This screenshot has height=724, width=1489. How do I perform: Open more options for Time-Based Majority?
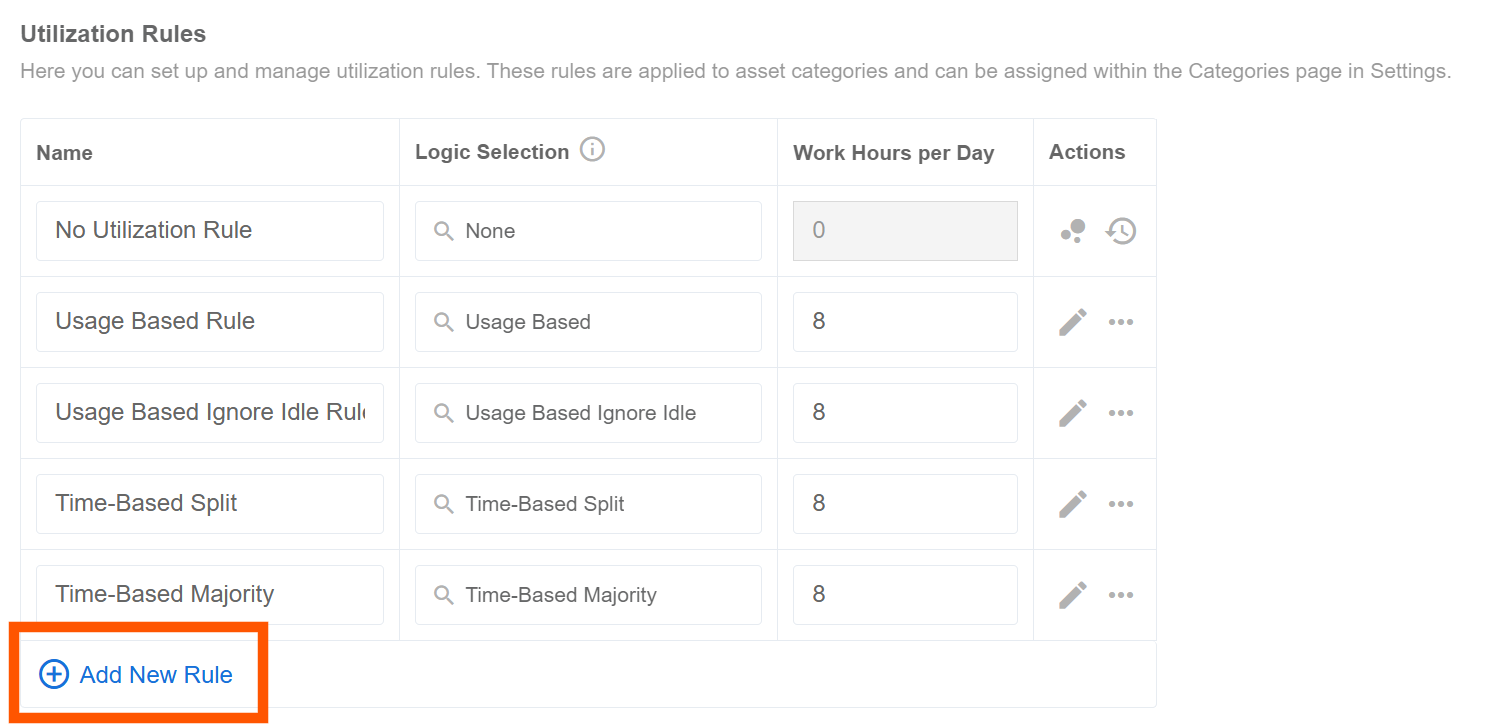click(x=1121, y=595)
